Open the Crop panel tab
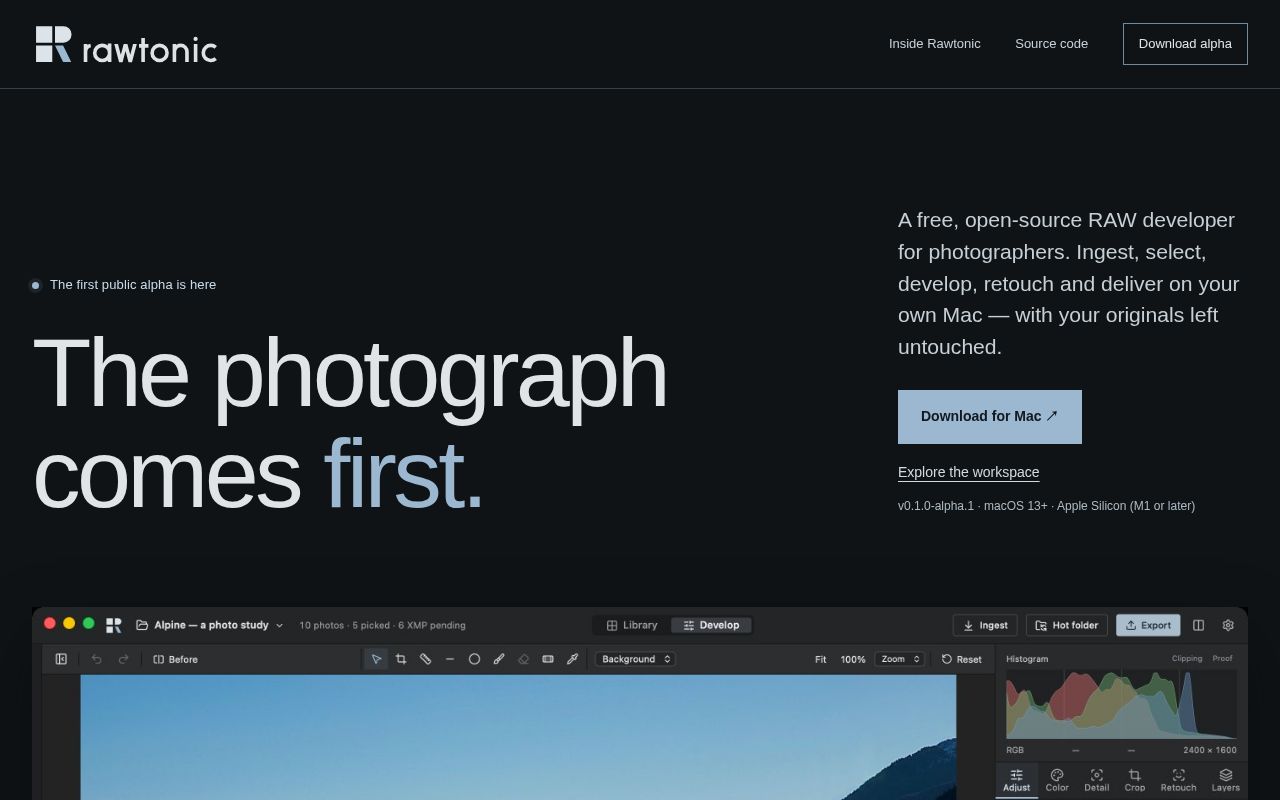The height and width of the screenshot is (800, 1280). point(1135,780)
